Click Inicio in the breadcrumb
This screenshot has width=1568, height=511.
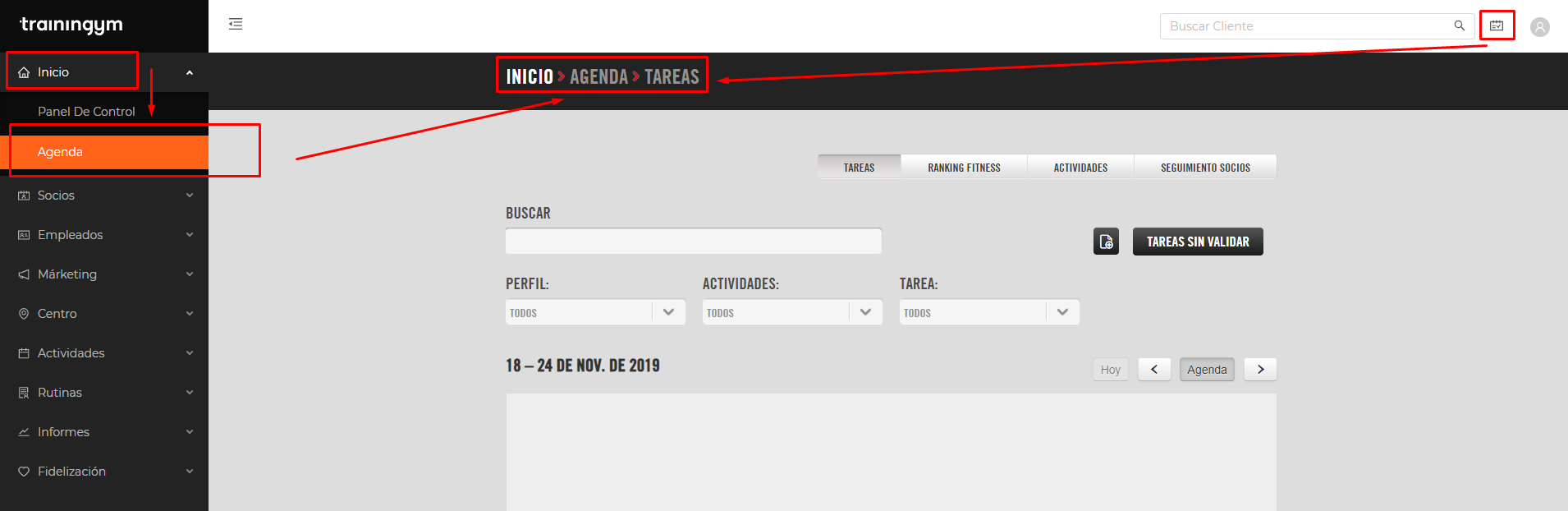pyautogui.click(x=530, y=76)
